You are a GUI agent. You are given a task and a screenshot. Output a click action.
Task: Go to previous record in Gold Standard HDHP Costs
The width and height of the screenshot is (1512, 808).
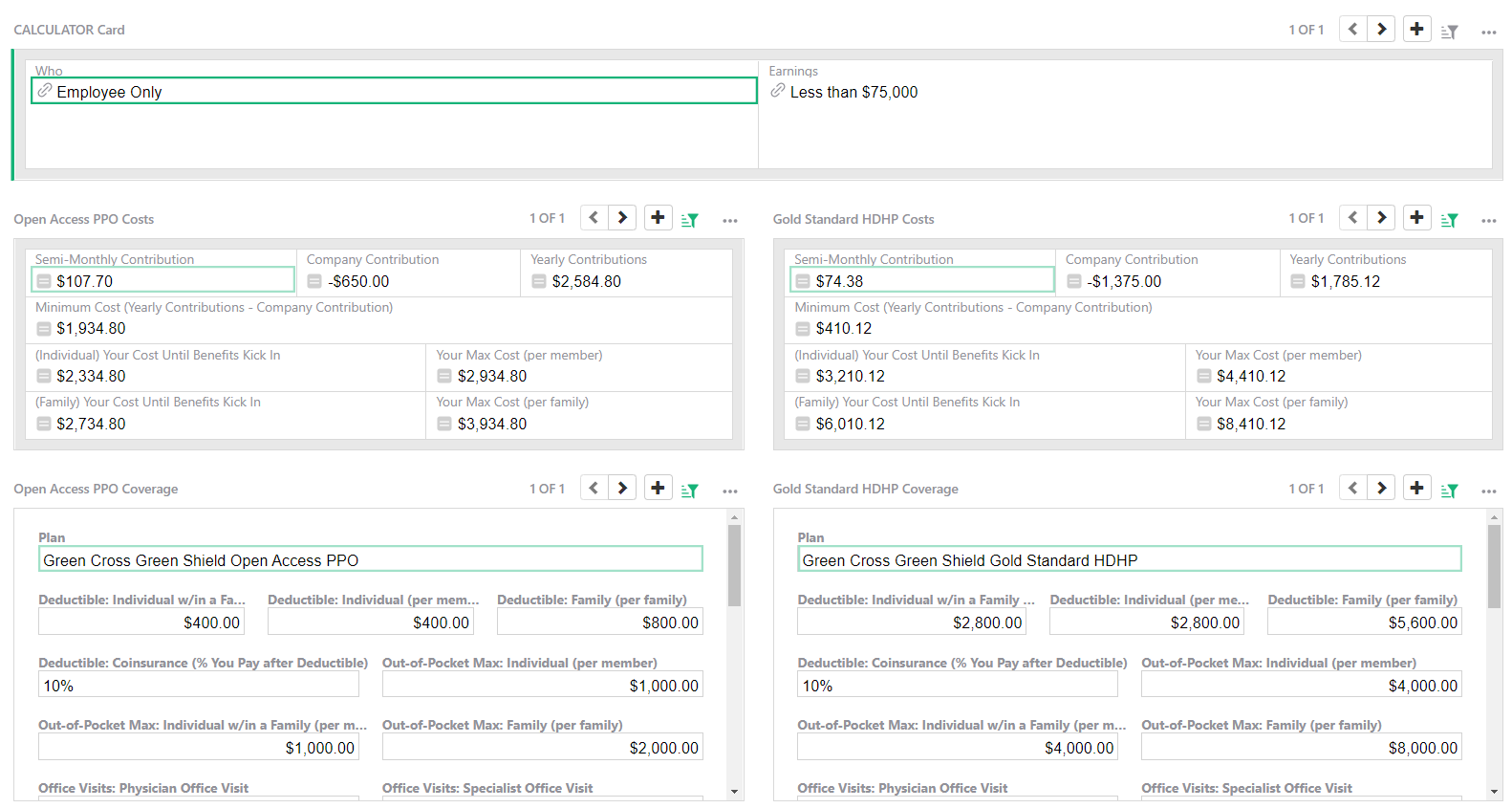[1352, 218]
